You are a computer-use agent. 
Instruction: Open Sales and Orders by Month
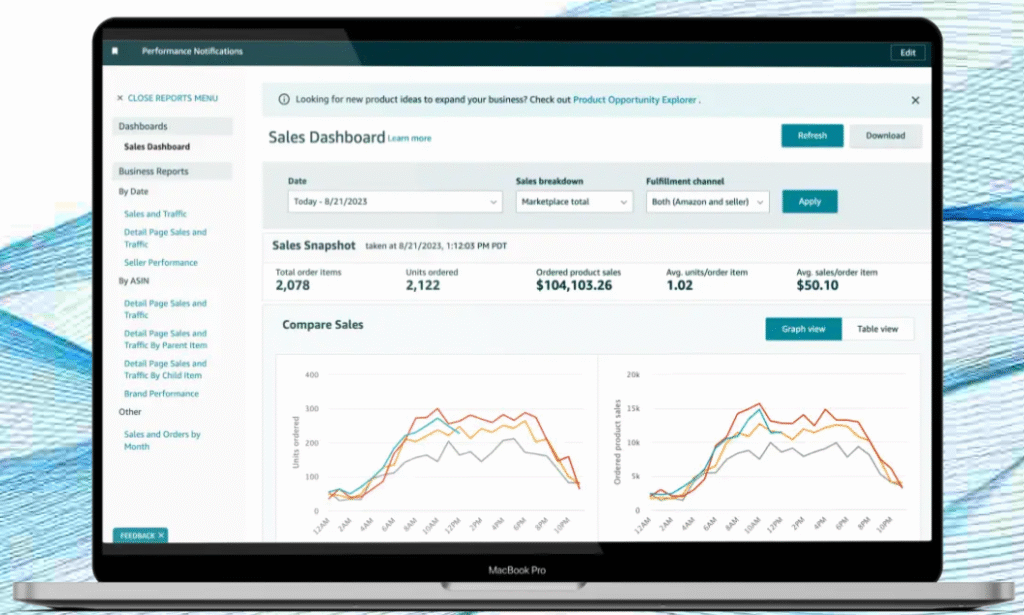(x=162, y=440)
